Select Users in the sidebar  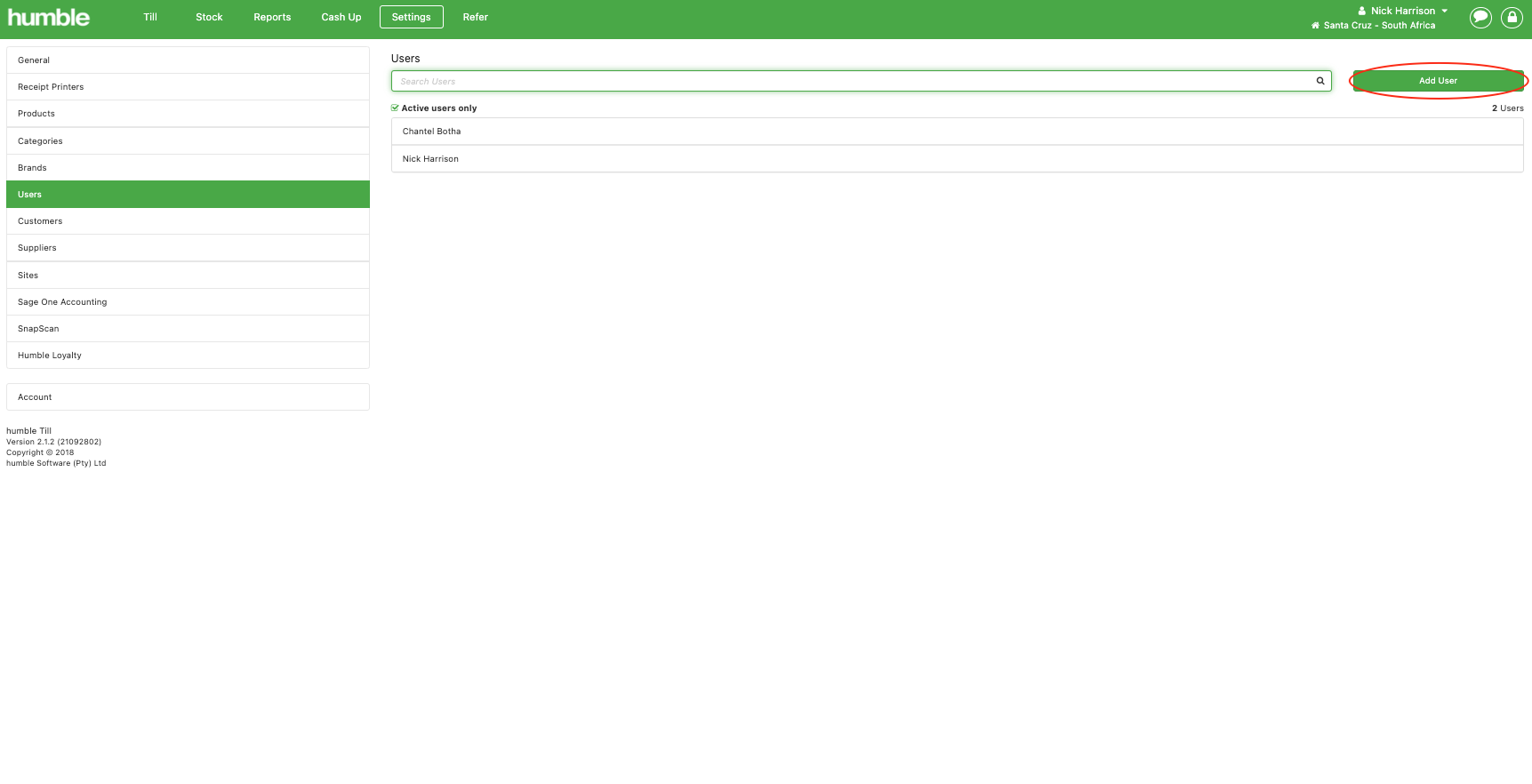click(x=188, y=195)
